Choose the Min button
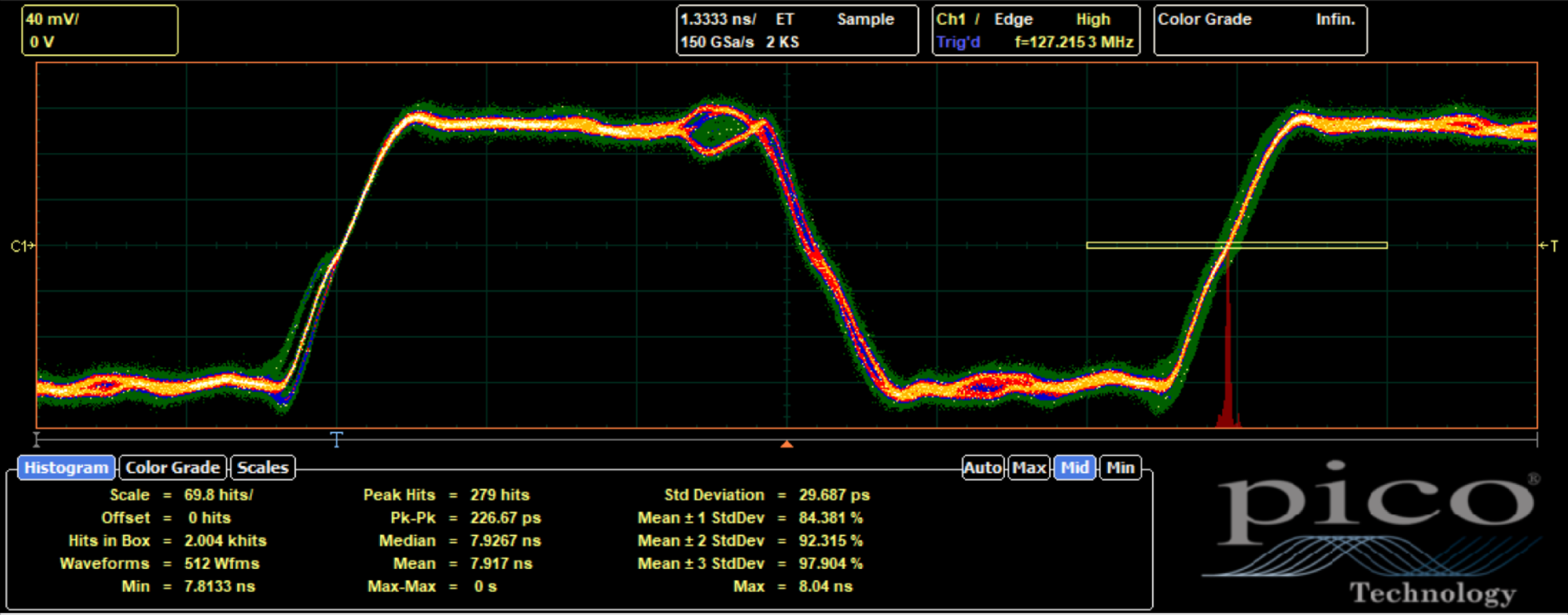The width and height of the screenshot is (1568, 615). (x=1120, y=467)
